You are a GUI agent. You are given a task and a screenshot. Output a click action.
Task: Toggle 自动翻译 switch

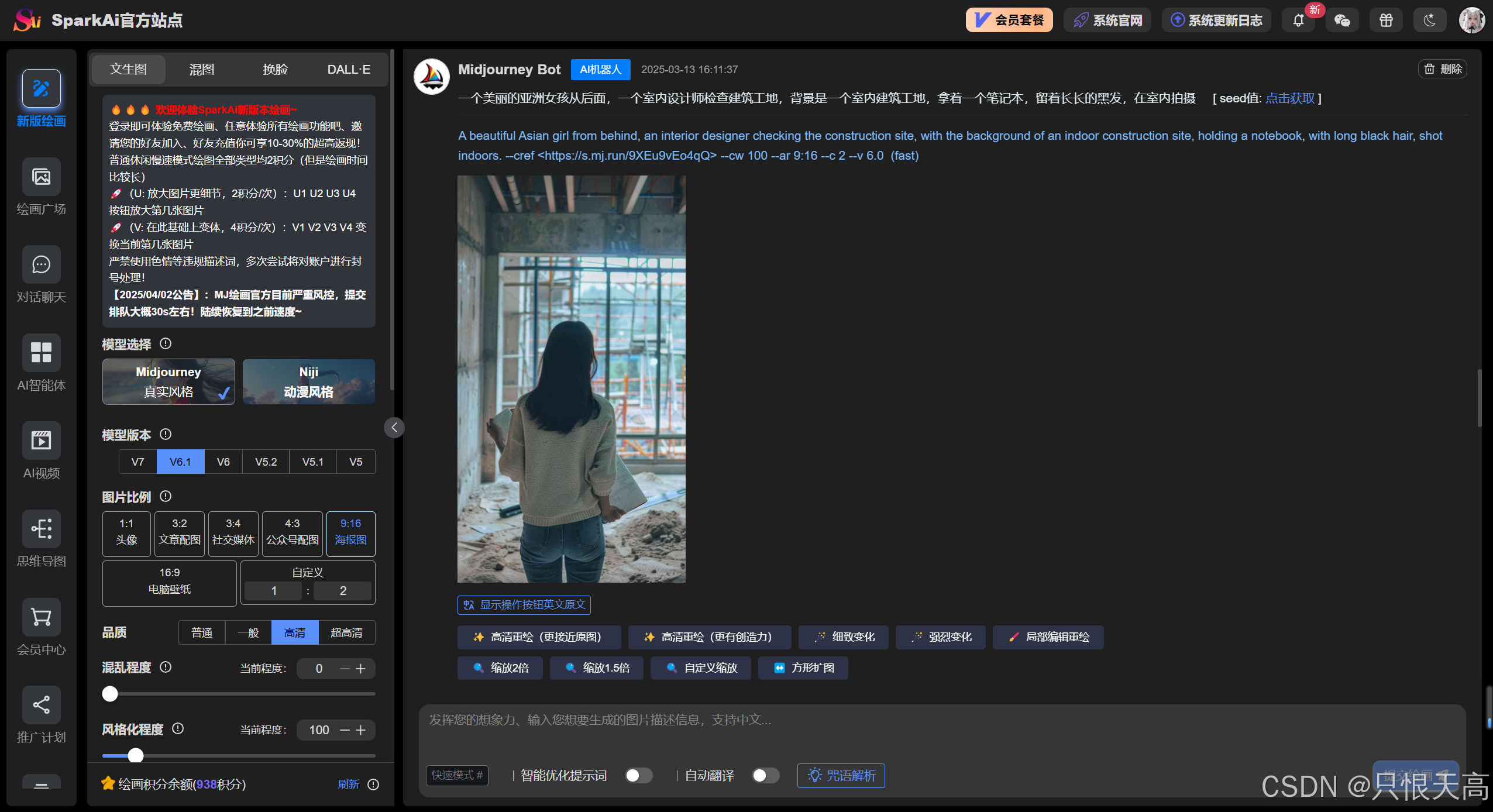point(765,776)
